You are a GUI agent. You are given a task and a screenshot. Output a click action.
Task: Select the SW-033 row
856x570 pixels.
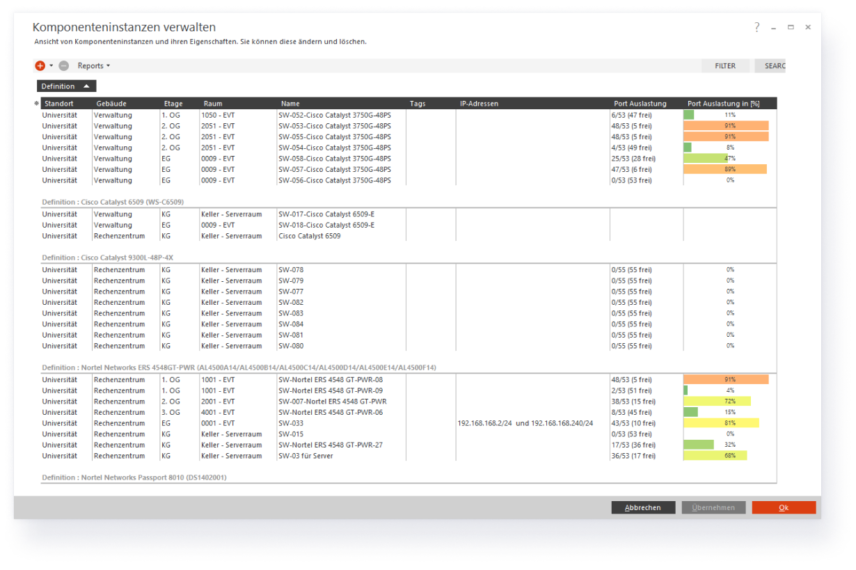point(408,423)
